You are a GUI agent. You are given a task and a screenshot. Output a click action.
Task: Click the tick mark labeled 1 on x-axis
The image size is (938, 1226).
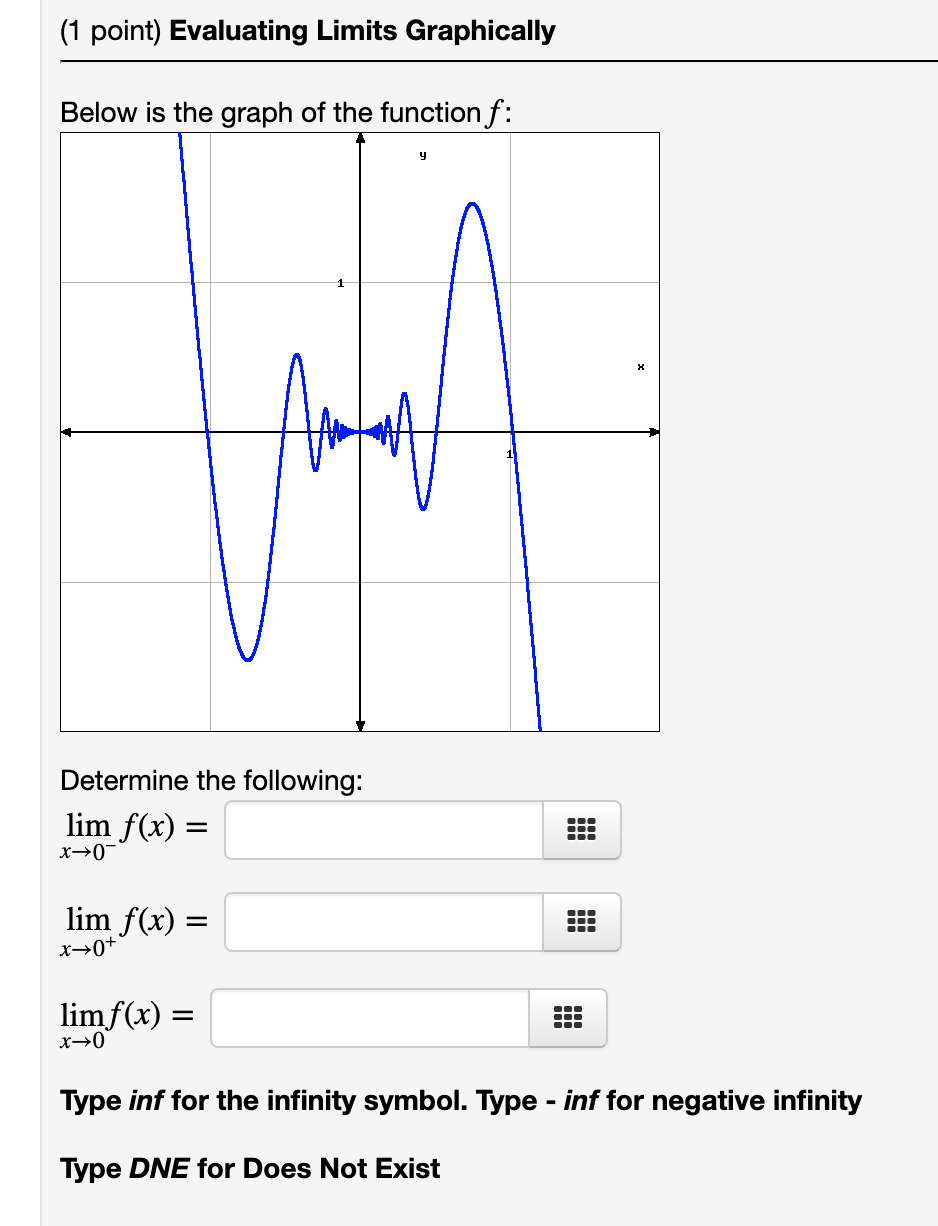pos(510,455)
